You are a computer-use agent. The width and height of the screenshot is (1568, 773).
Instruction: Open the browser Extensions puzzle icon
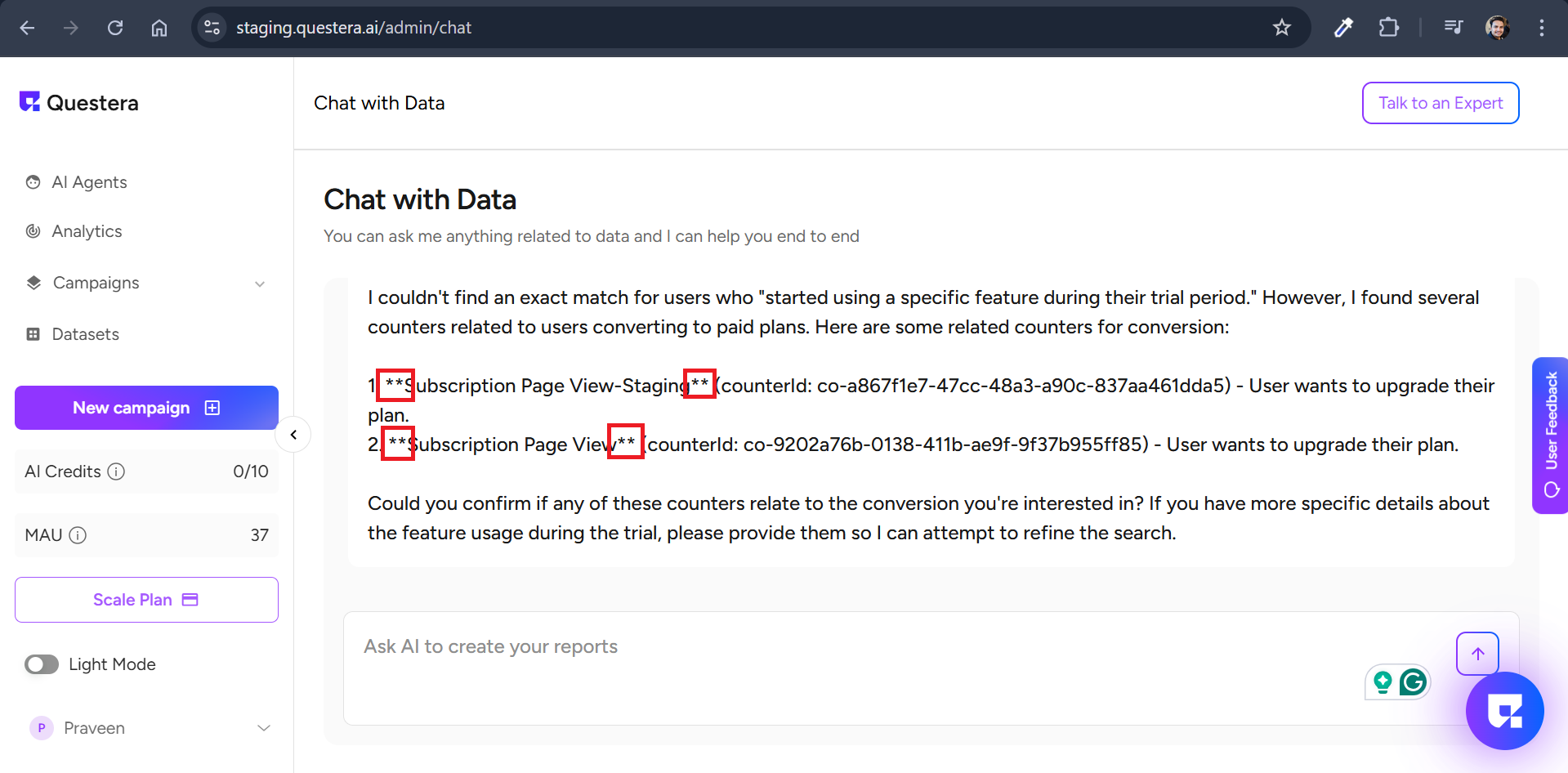[x=1388, y=28]
